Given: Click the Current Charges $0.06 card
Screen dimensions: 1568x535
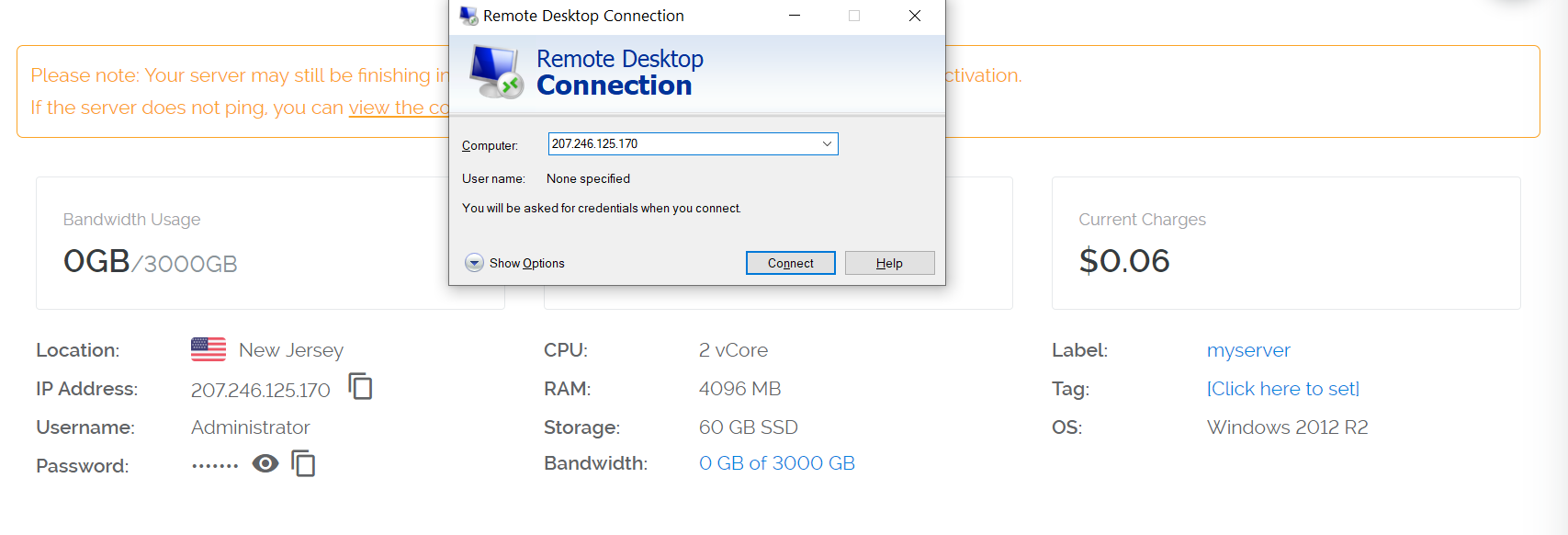Looking at the screenshot, I should (x=1285, y=244).
